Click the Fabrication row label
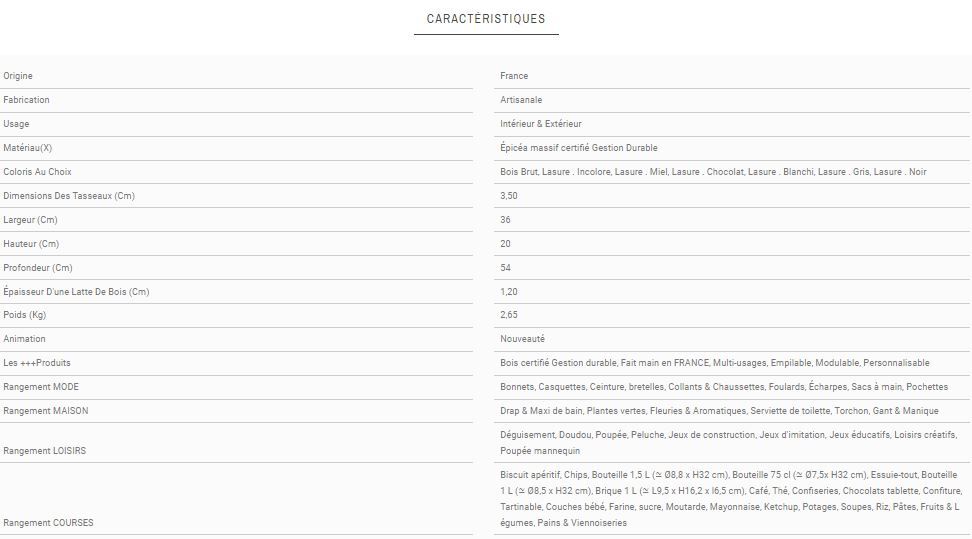Viewport: 972px width, 539px height. pyautogui.click(x=26, y=100)
